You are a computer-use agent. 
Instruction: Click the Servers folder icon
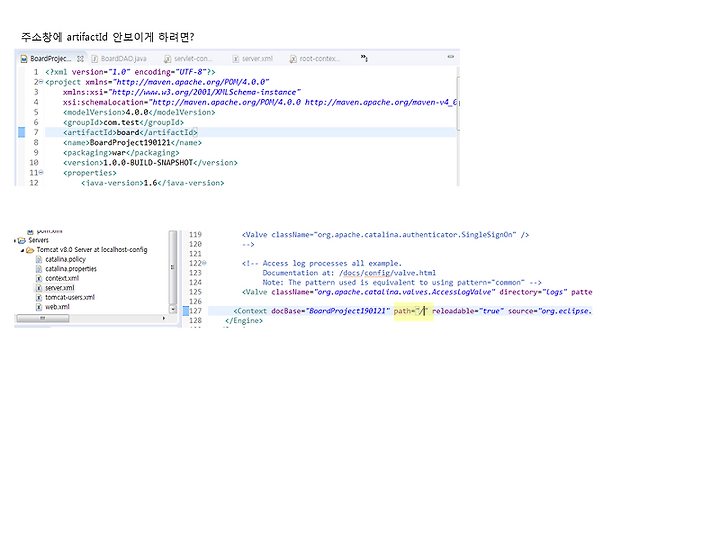tap(22, 240)
